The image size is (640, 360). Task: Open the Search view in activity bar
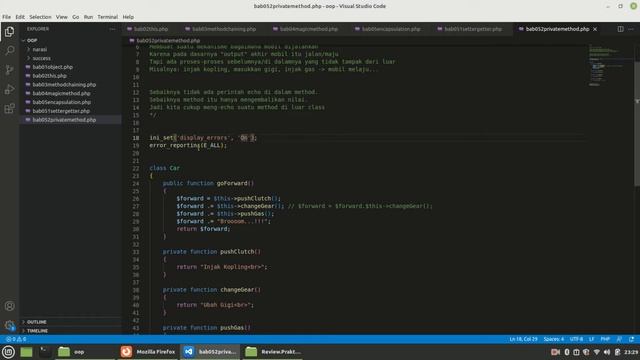click(x=9, y=51)
